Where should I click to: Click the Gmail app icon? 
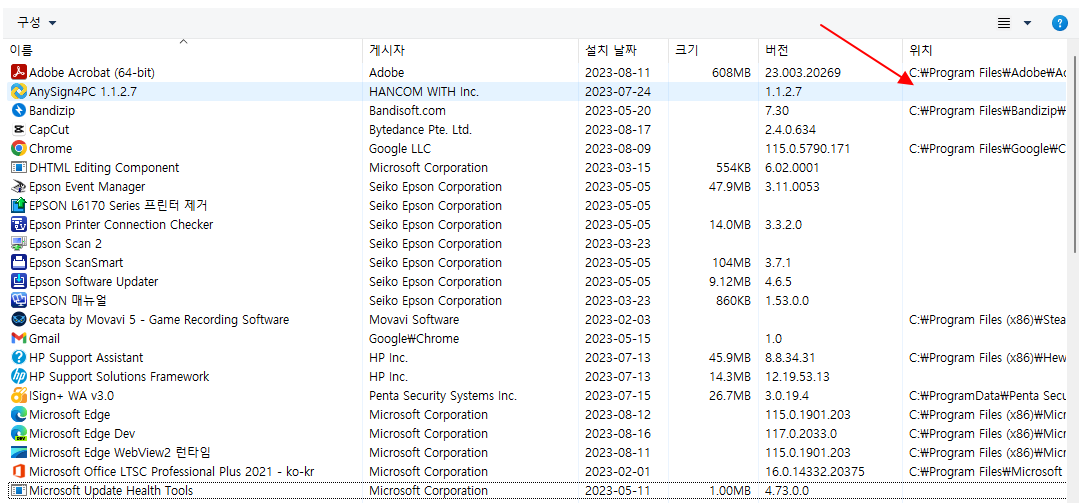coord(19,339)
